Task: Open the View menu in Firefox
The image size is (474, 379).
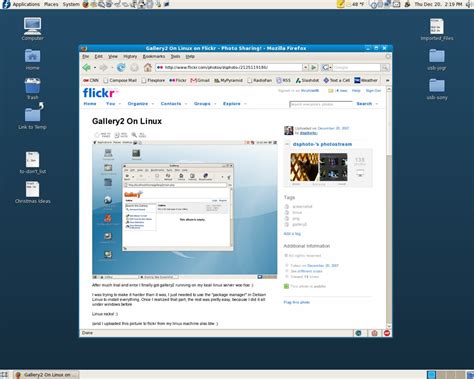Action: [113, 57]
